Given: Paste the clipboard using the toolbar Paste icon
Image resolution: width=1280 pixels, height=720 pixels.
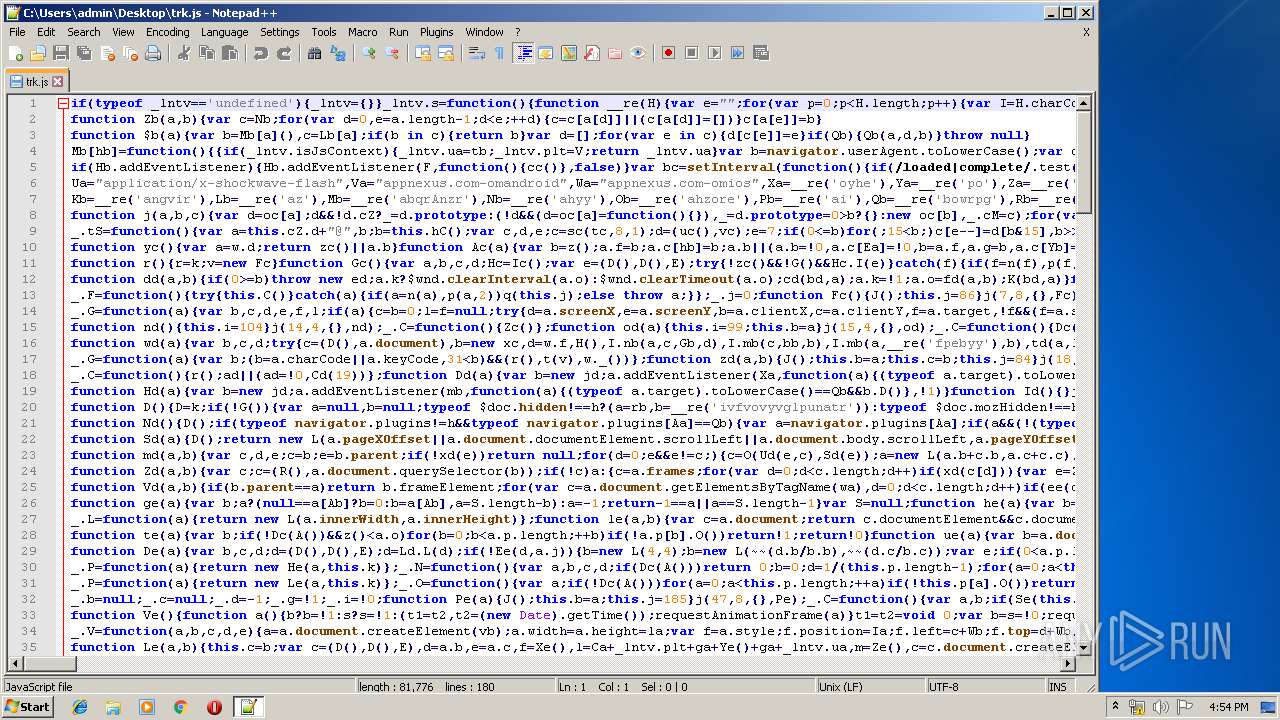Looking at the screenshot, I should click(x=230, y=53).
